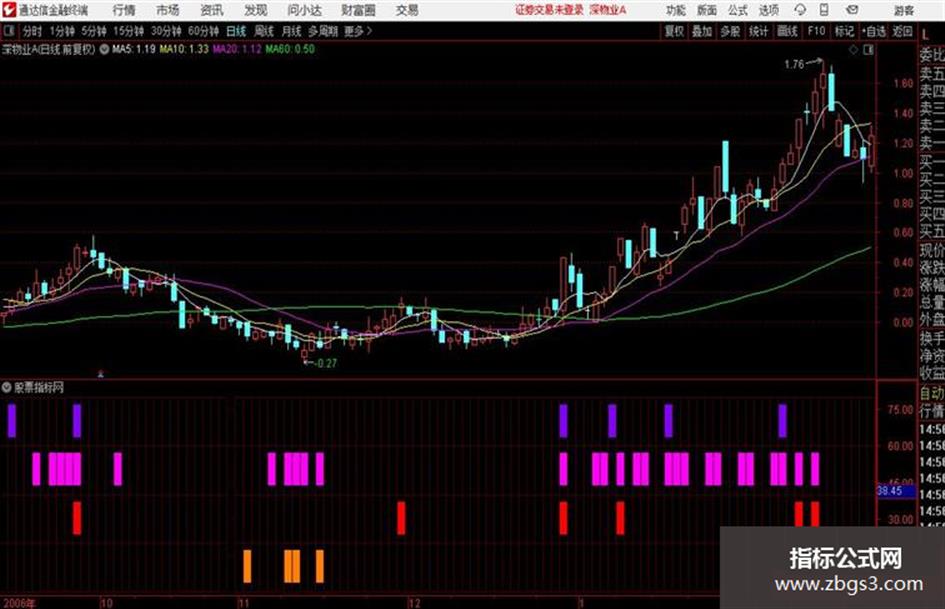Click the 深物业A stock name in title bar

[608, 10]
